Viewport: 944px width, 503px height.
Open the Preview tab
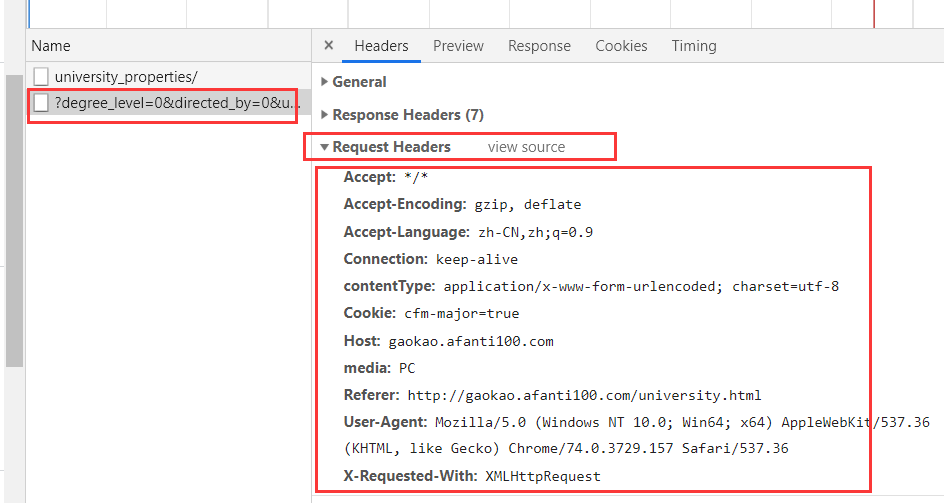pyautogui.click(x=458, y=46)
